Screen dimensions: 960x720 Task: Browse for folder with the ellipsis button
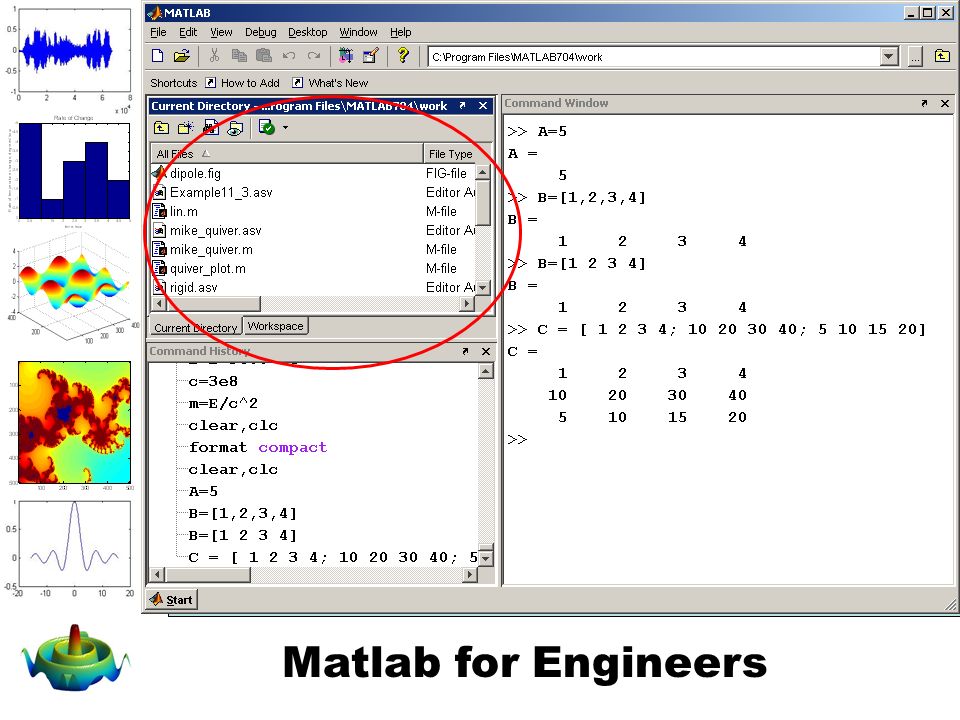[915, 57]
